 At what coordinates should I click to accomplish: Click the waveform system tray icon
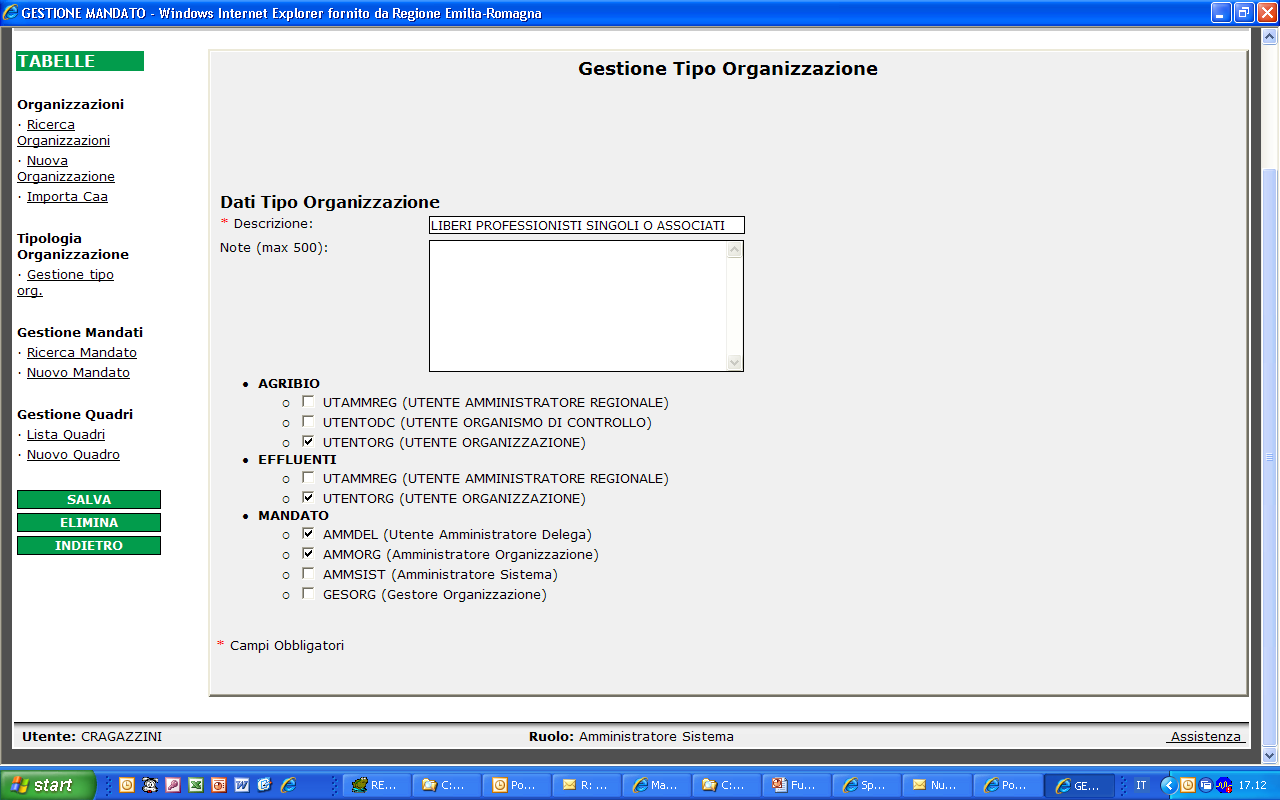[1223, 785]
